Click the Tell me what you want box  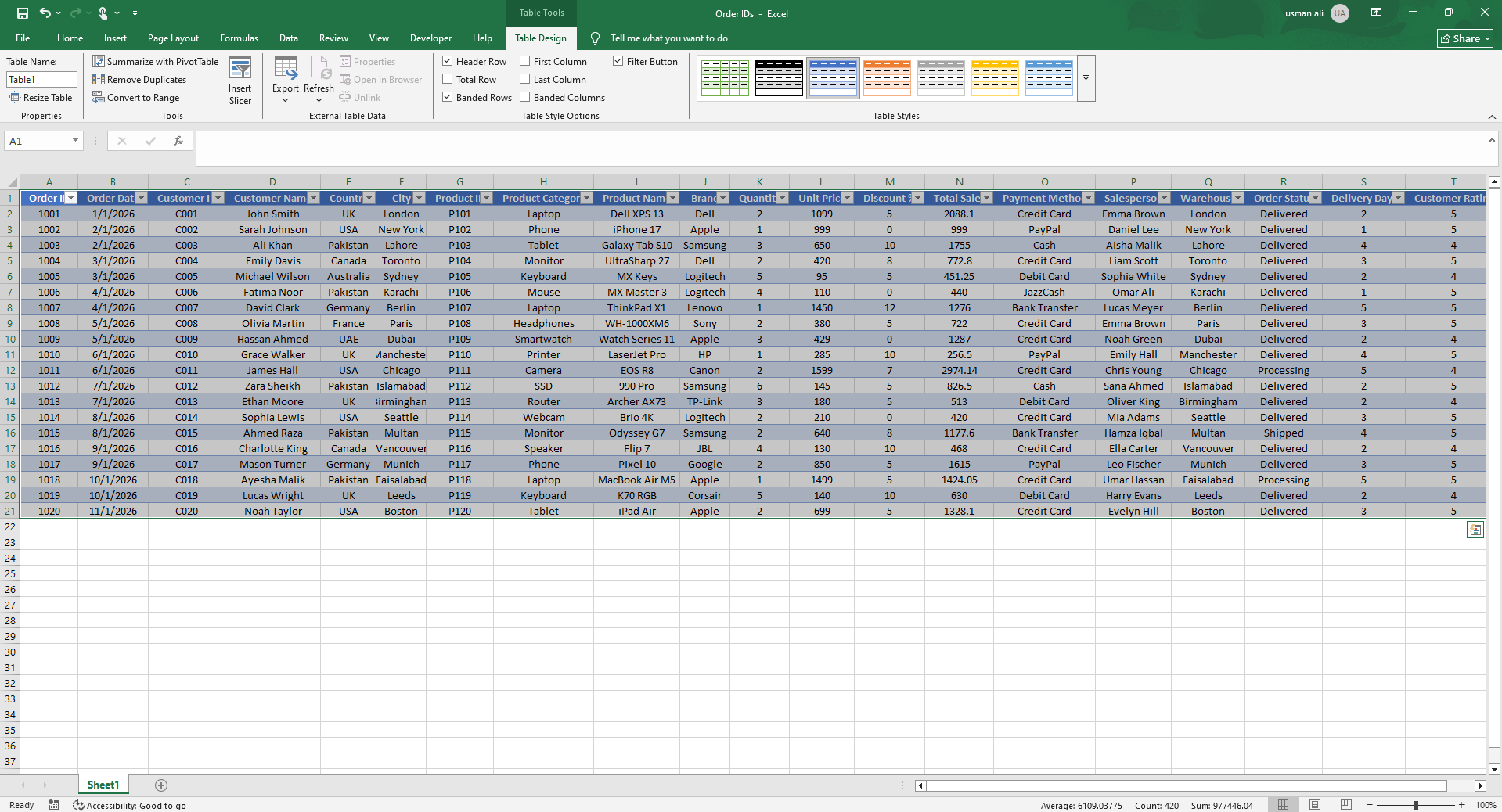point(669,38)
